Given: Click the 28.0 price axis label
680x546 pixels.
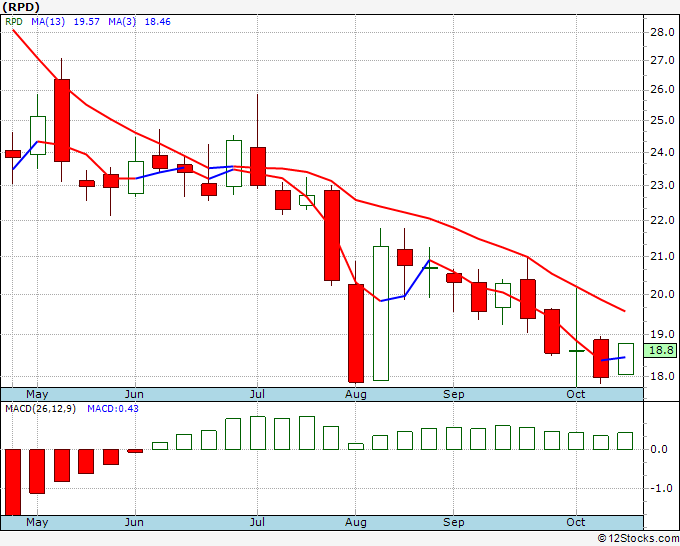Looking at the screenshot, I should [662, 32].
